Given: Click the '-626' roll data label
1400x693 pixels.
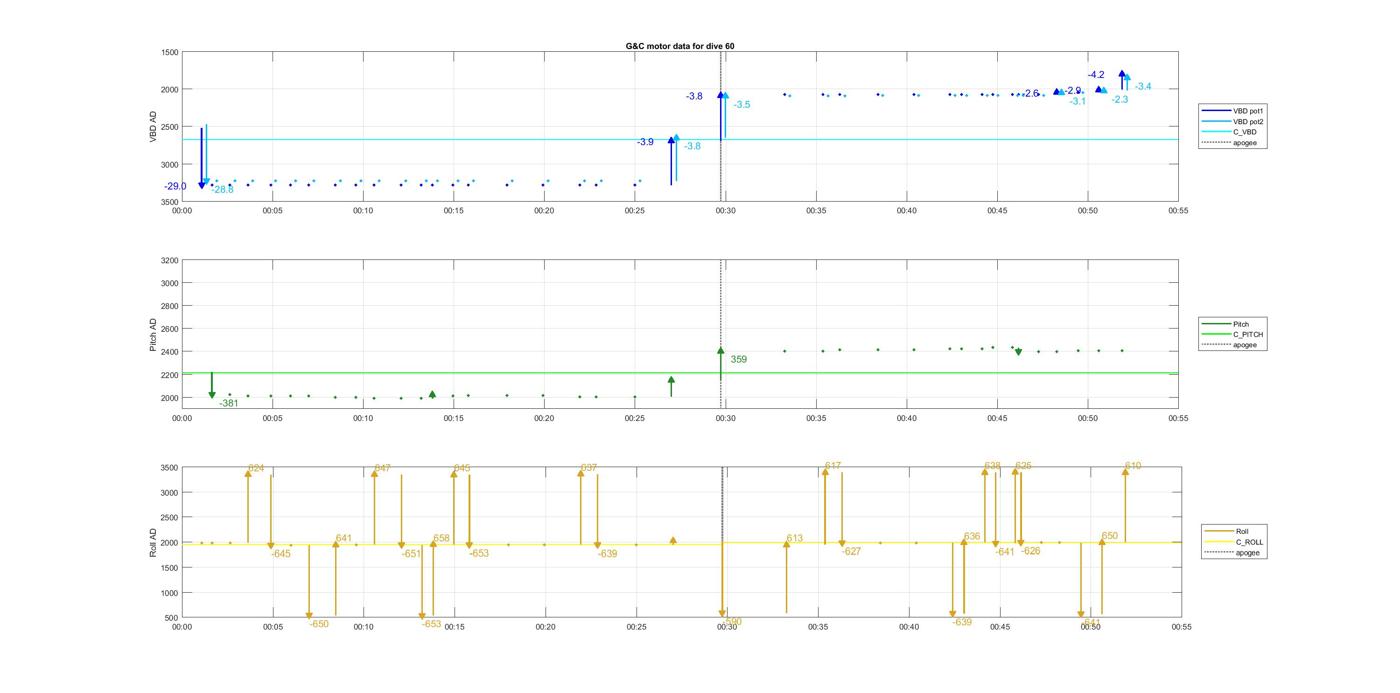Looking at the screenshot, I should [1031, 552].
